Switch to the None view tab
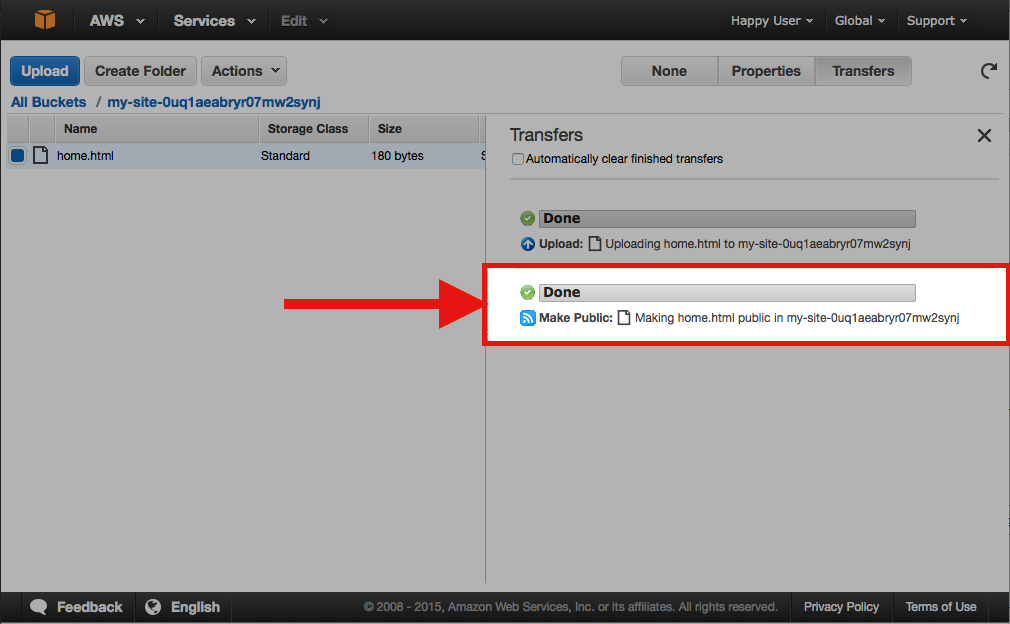Image resolution: width=1010 pixels, height=624 pixels. 669,71
